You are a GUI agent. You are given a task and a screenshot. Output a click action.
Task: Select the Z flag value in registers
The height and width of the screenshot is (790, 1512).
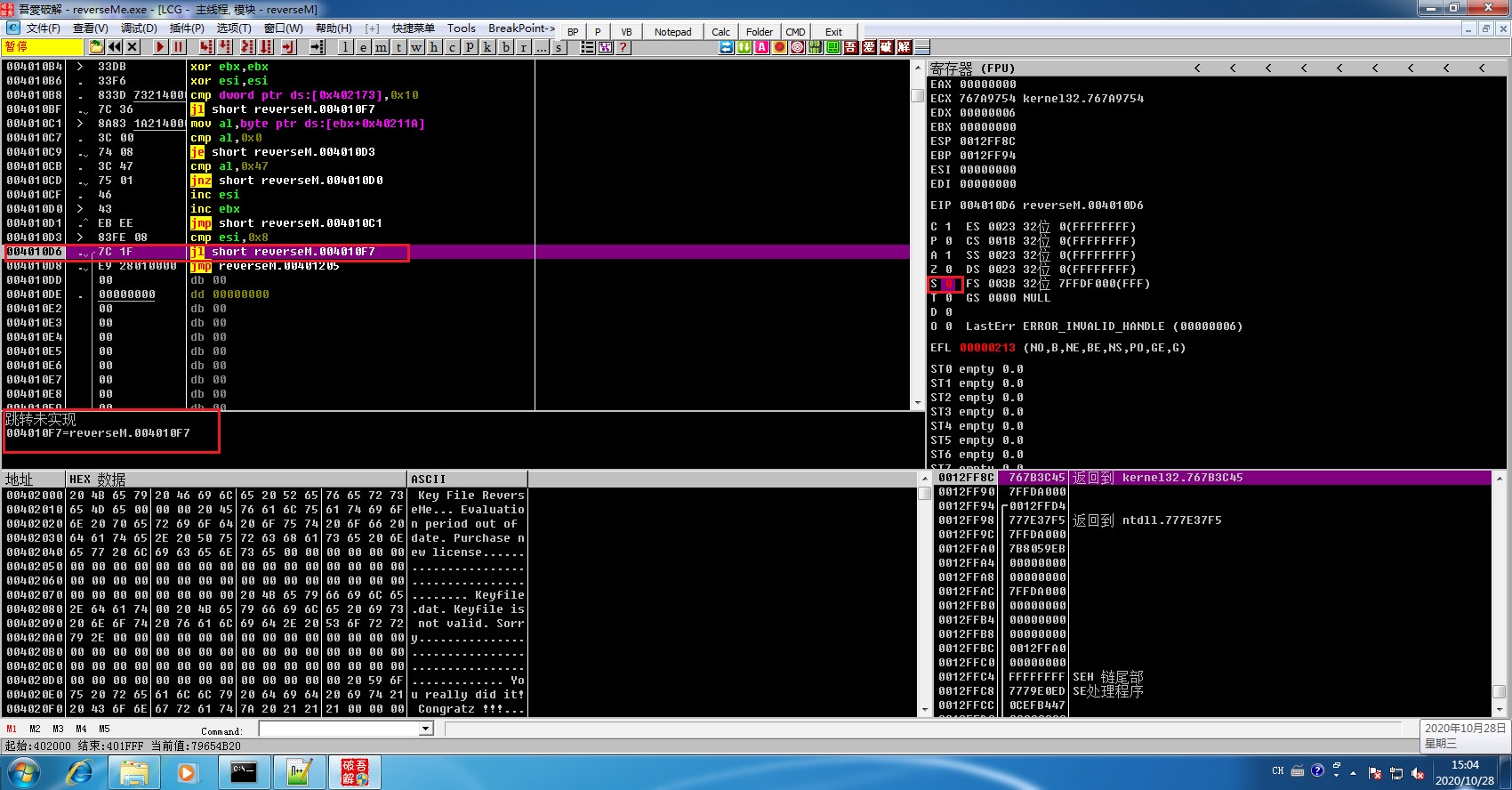pyautogui.click(x=948, y=270)
